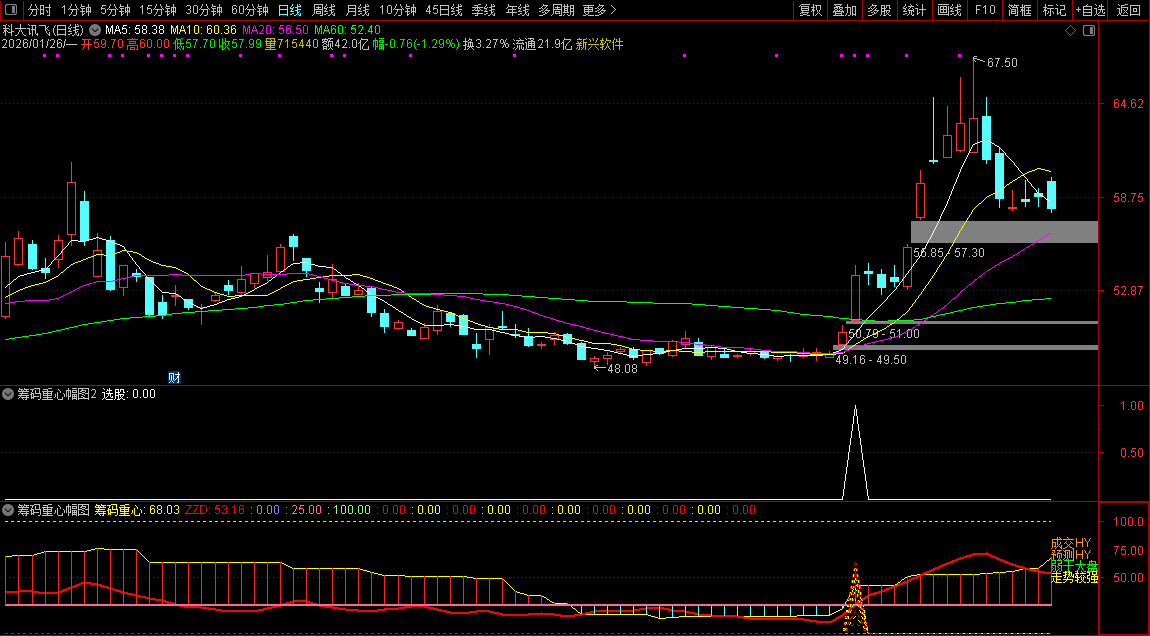Click the panel layout icon at chart top-right
Viewport: 1150px width, 636px height.
pyautogui.click(x=1089, y=31)
